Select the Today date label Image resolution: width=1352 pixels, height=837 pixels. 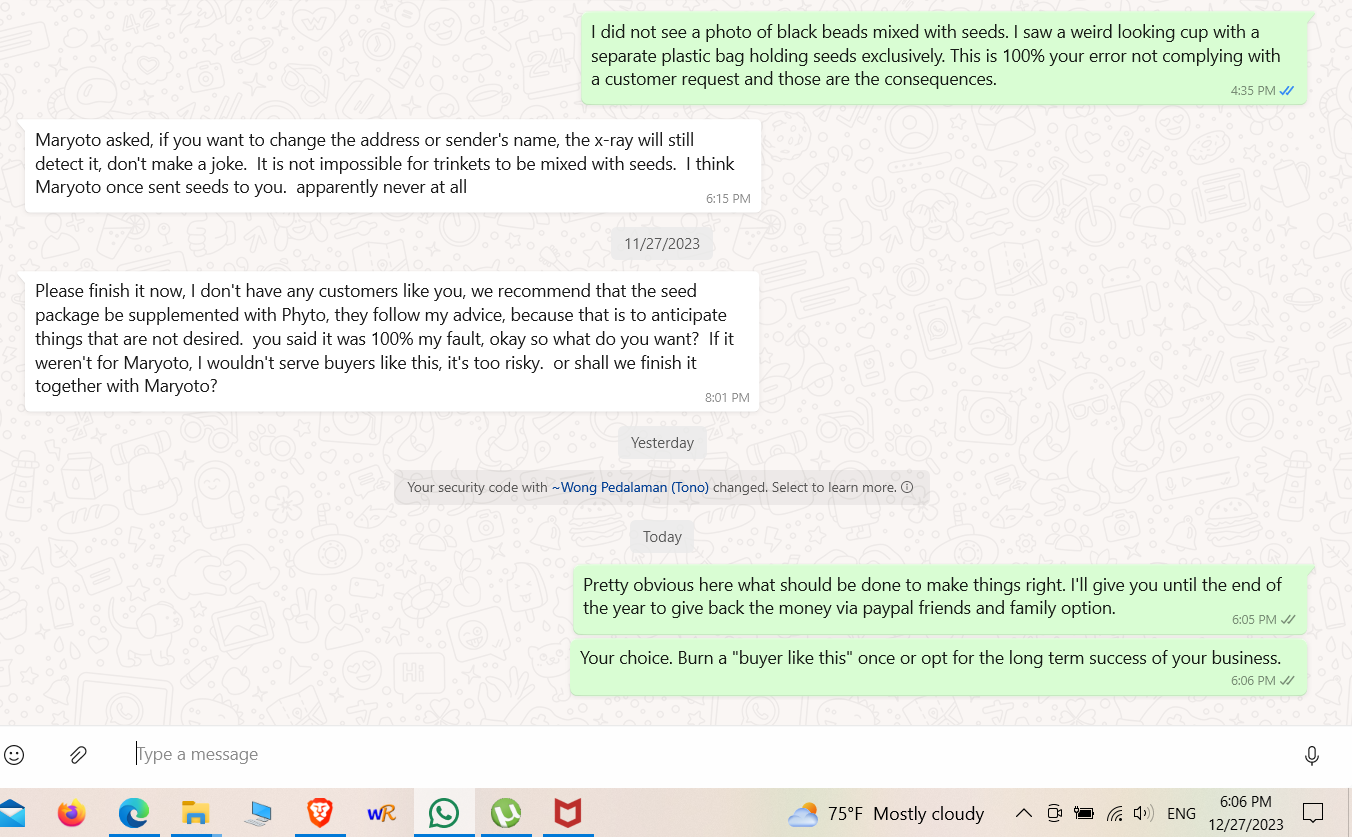(662, 537)
